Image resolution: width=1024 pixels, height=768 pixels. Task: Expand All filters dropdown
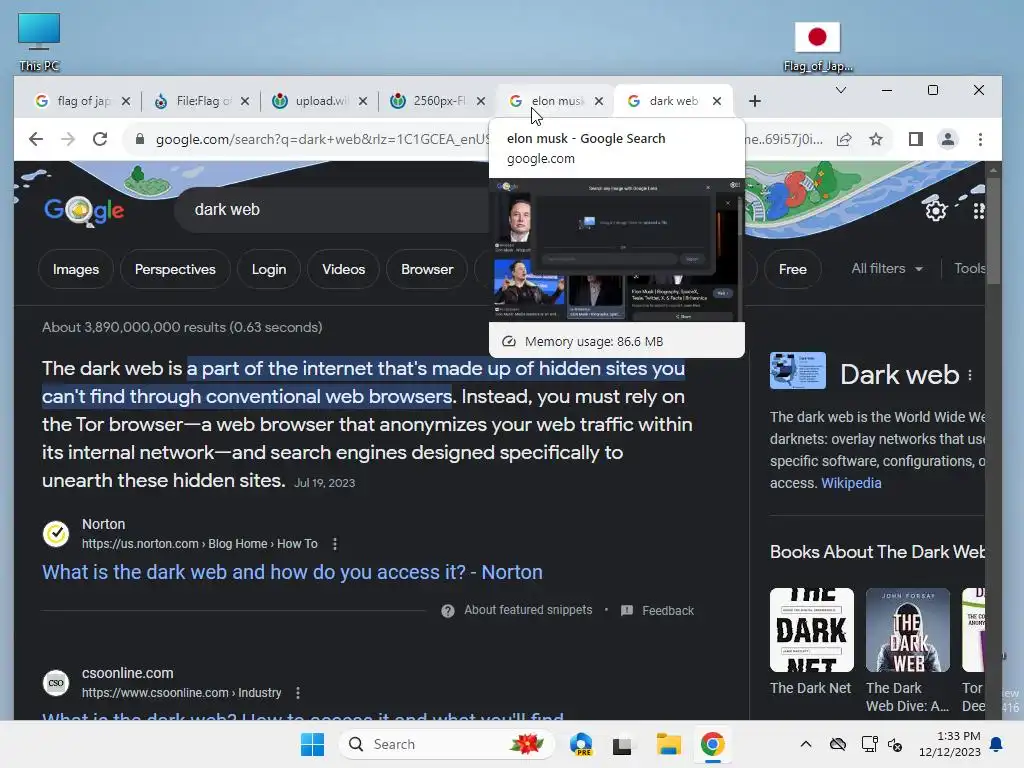coord(887,268)
